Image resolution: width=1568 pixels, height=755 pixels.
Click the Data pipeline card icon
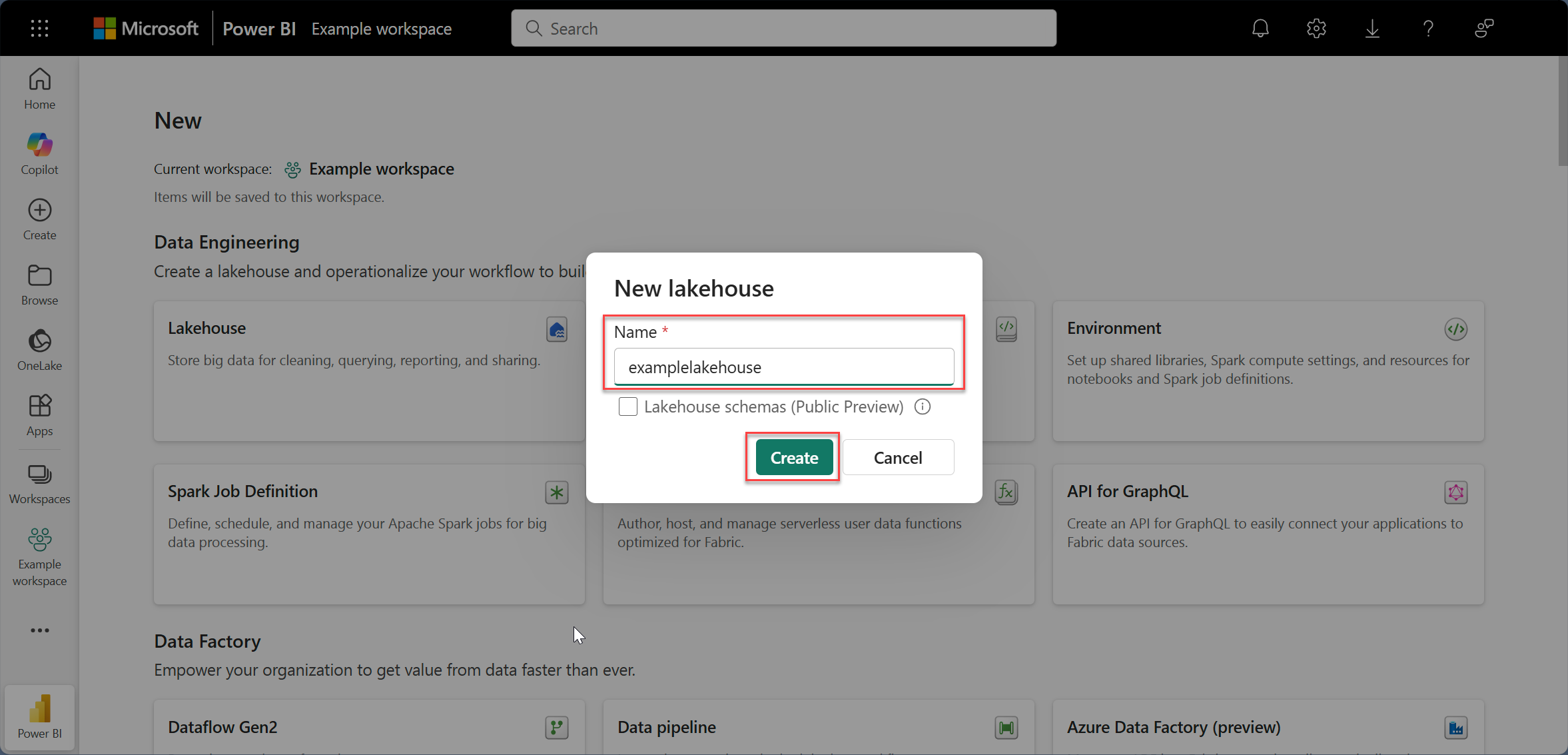click(x=1006, y=728)
